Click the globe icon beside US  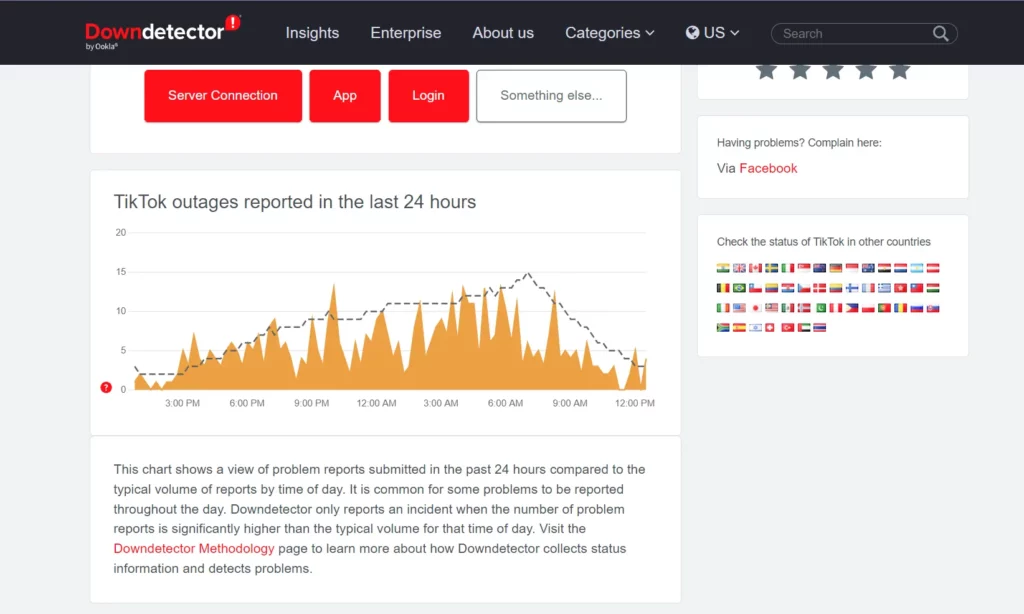coord(692,33)
